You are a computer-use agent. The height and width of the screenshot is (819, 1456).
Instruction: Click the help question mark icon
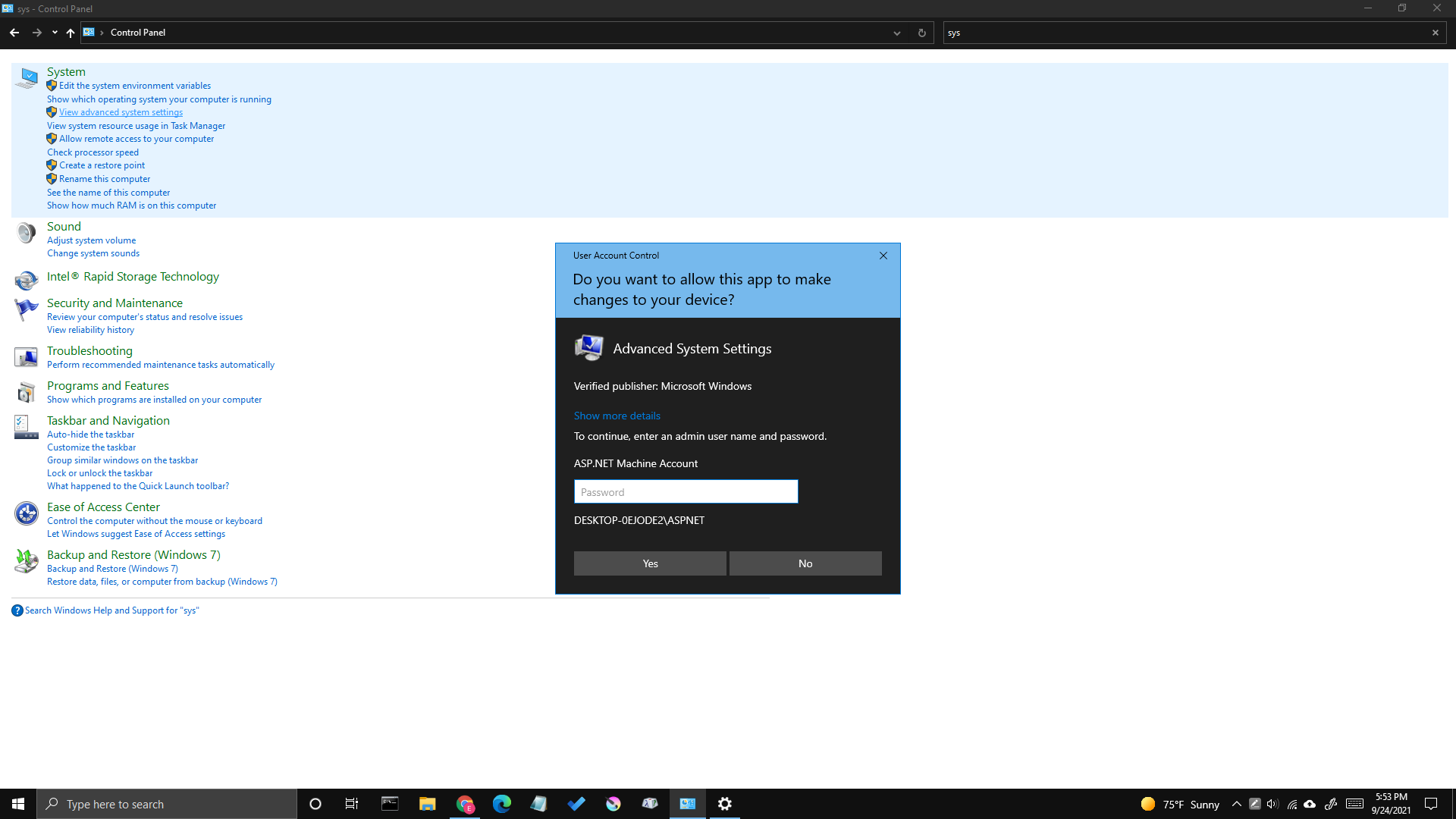[17, 610]
